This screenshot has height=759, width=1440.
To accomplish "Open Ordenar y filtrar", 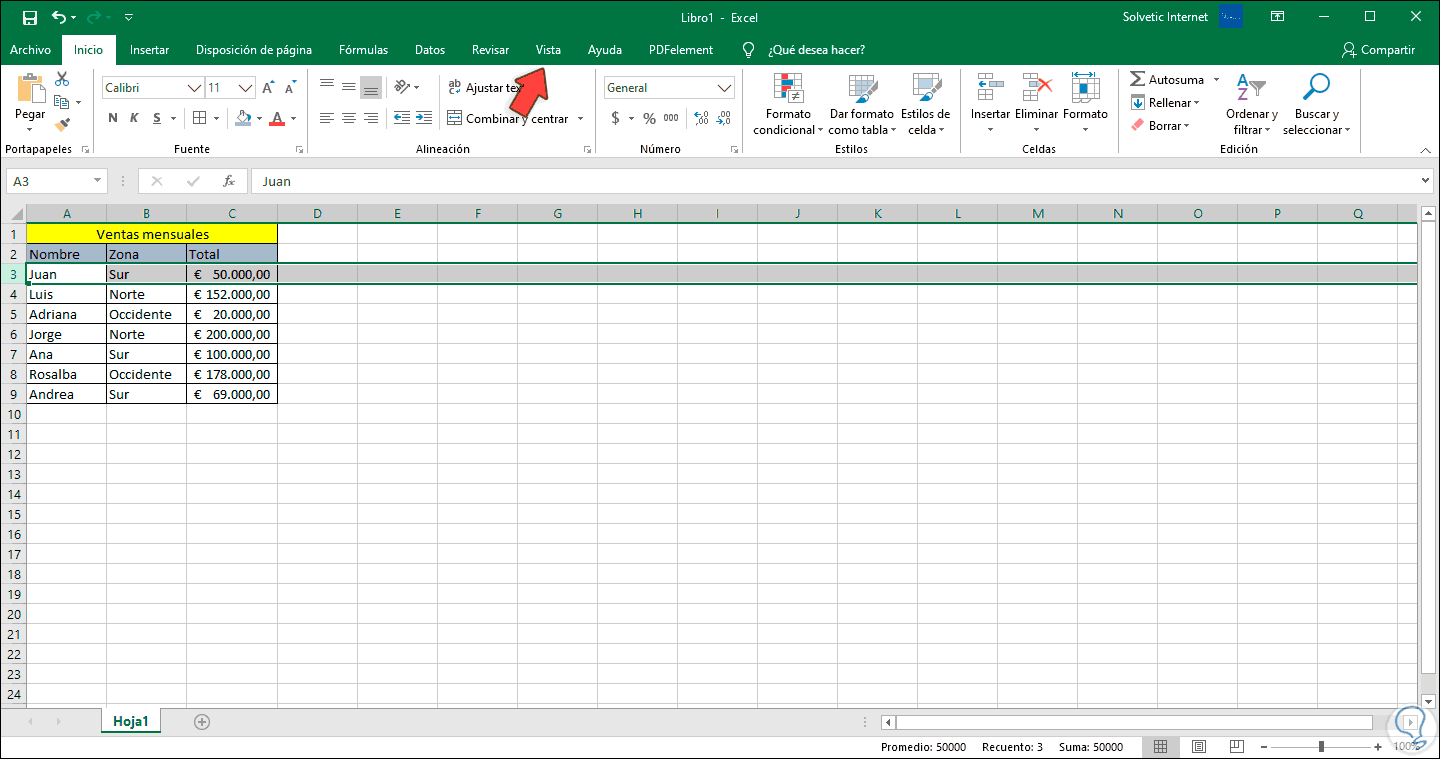I will pos(1251,105).
